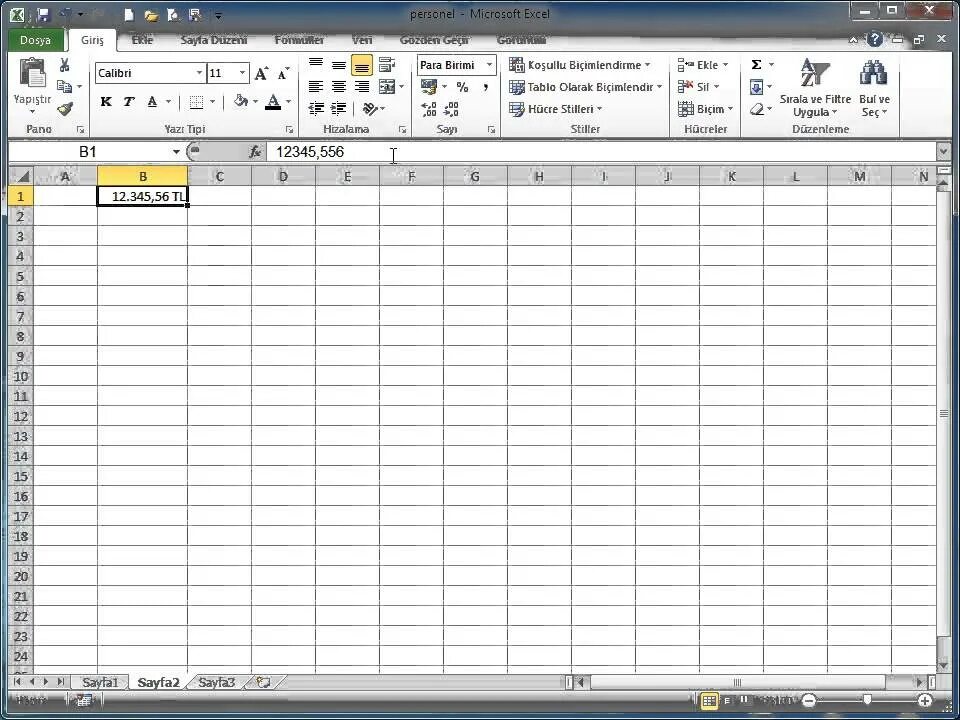Click zoom out minus button

click(x=809, y=700)
